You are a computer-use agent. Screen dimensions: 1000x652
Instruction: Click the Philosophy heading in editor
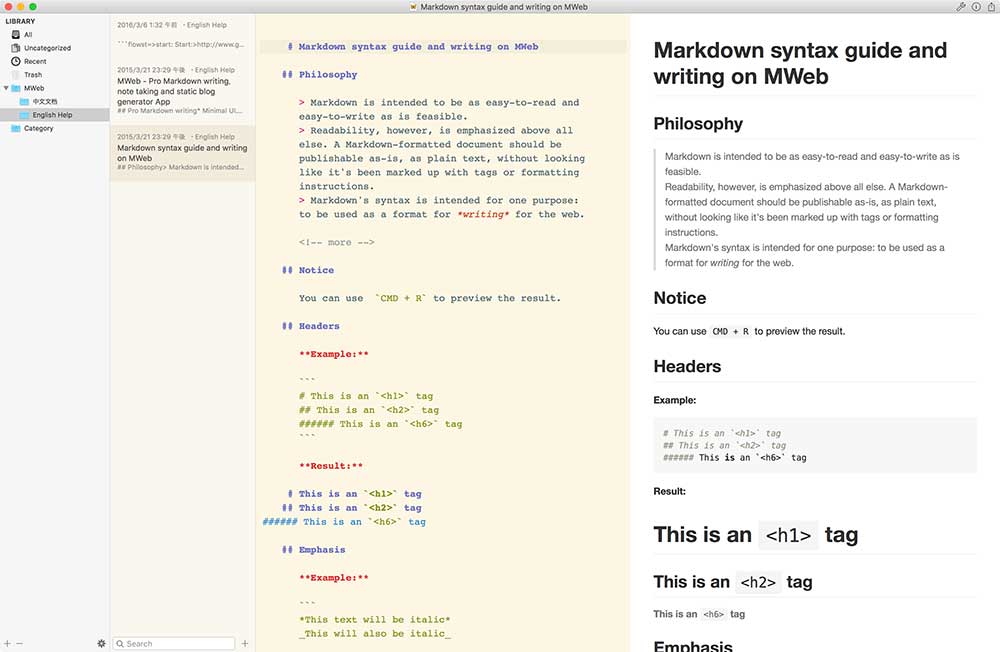coord(327,75)
